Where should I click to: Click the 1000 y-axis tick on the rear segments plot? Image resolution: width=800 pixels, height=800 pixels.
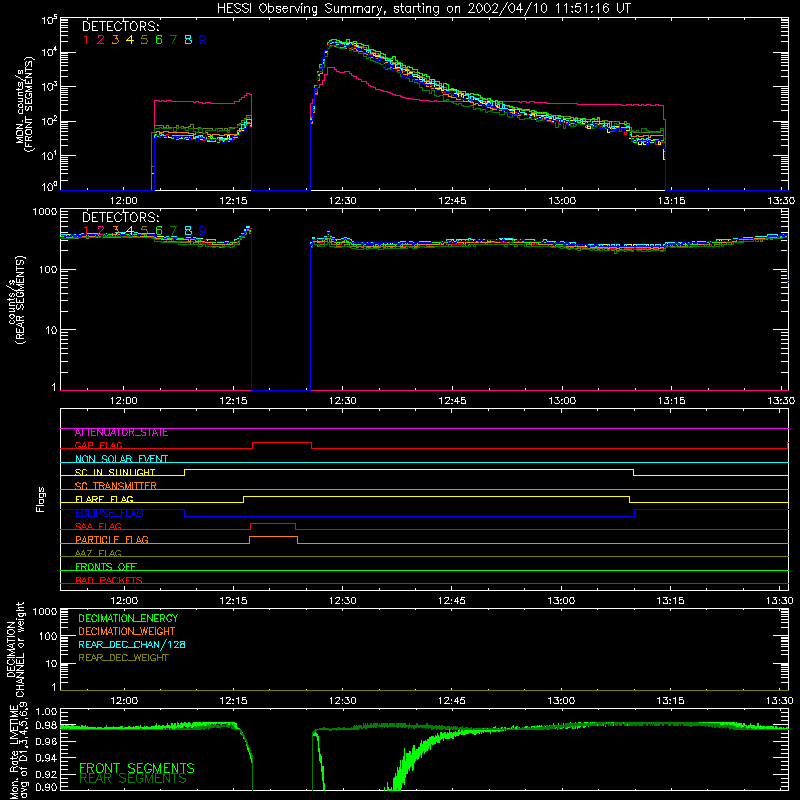pos(45,212)
